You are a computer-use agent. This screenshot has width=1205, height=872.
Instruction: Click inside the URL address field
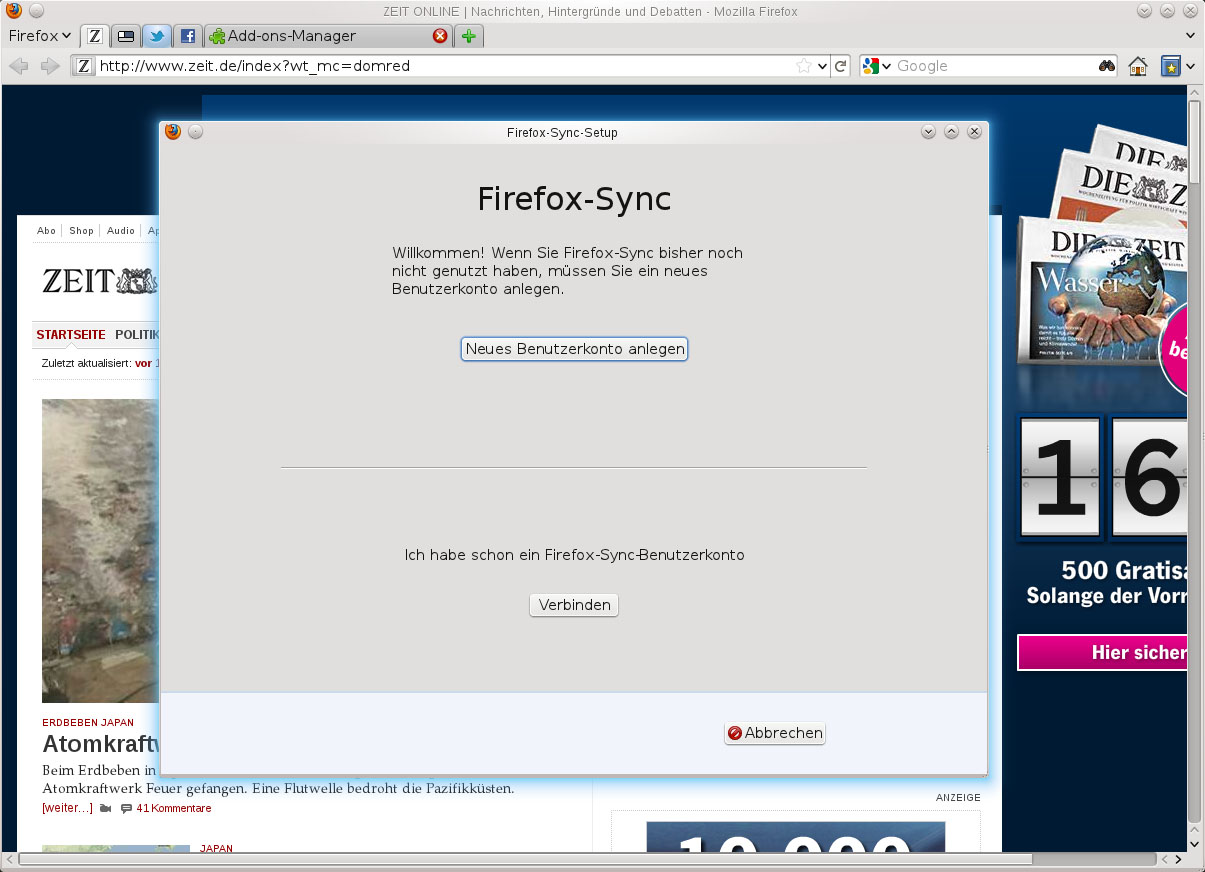click(x=400, y=66)
